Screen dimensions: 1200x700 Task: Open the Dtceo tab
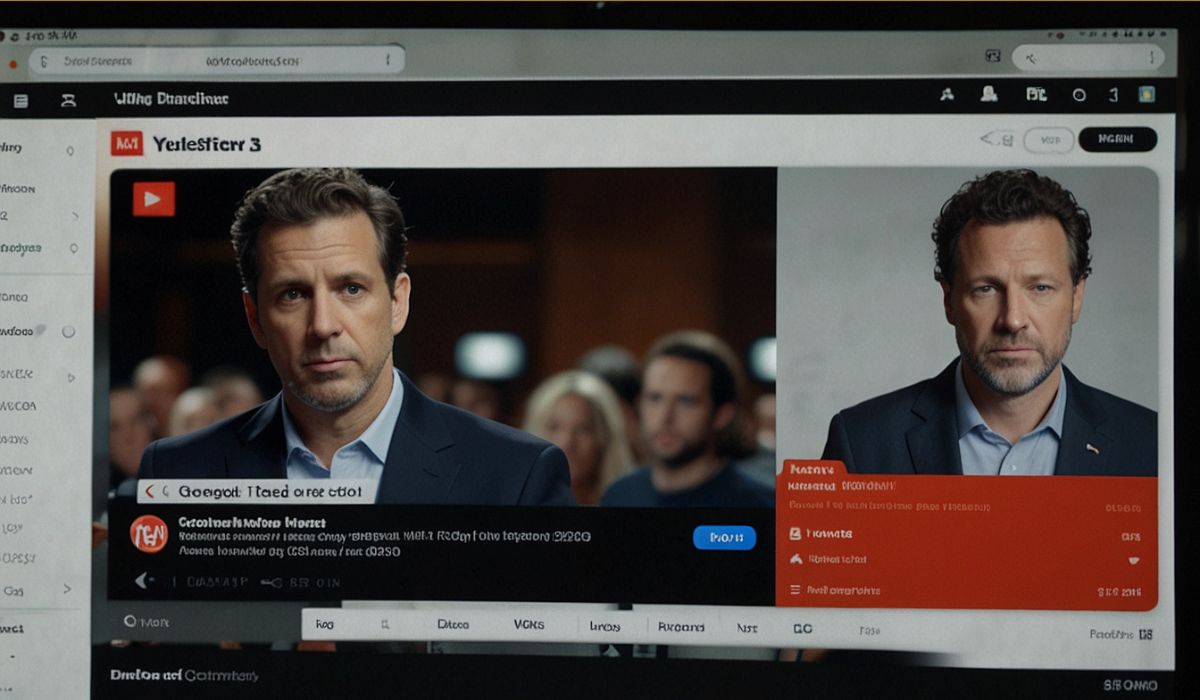(x=453, y=624)
